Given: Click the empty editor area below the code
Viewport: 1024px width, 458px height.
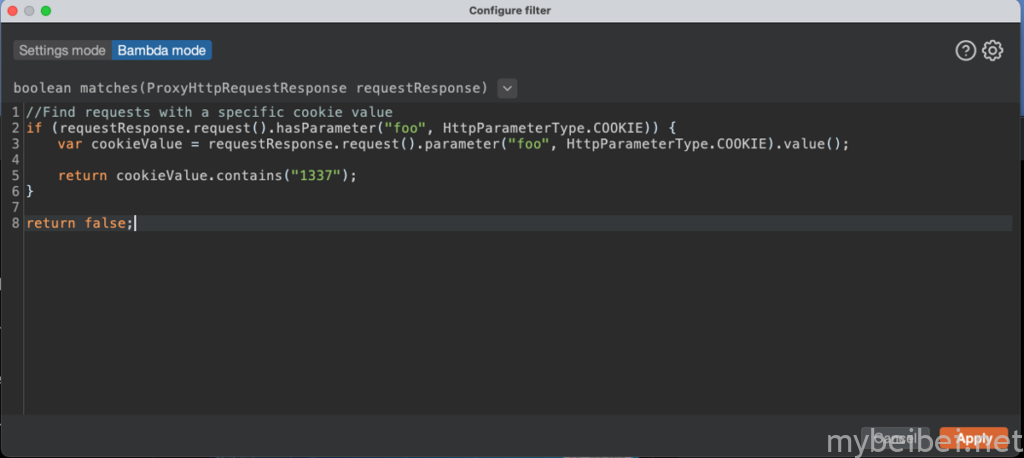Looking at the screenshot, I should click(x=500, y=330).
